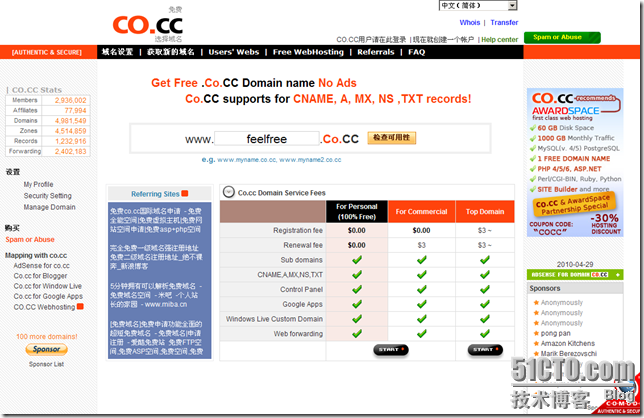Image resolution: width=644 pixels, height=418 pixels.
Task: Click Domains count 4,981,549
Action: click(x=71, y=121)
